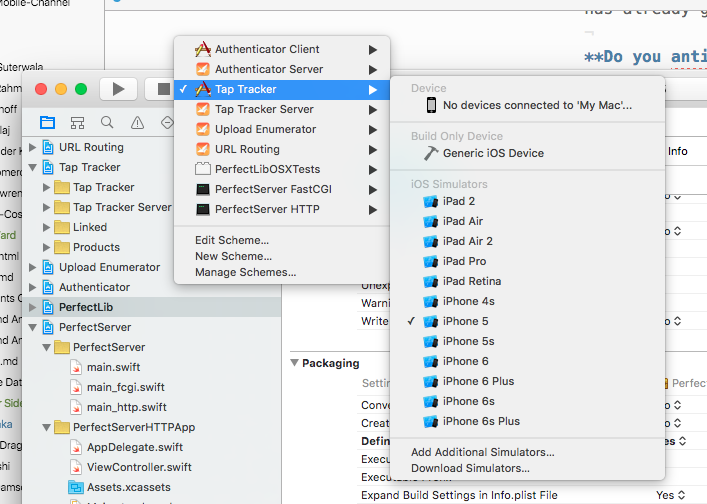The image size is (707, 504).
Task: Choose Edit Scheme… from menu
Action: [232, 240]
